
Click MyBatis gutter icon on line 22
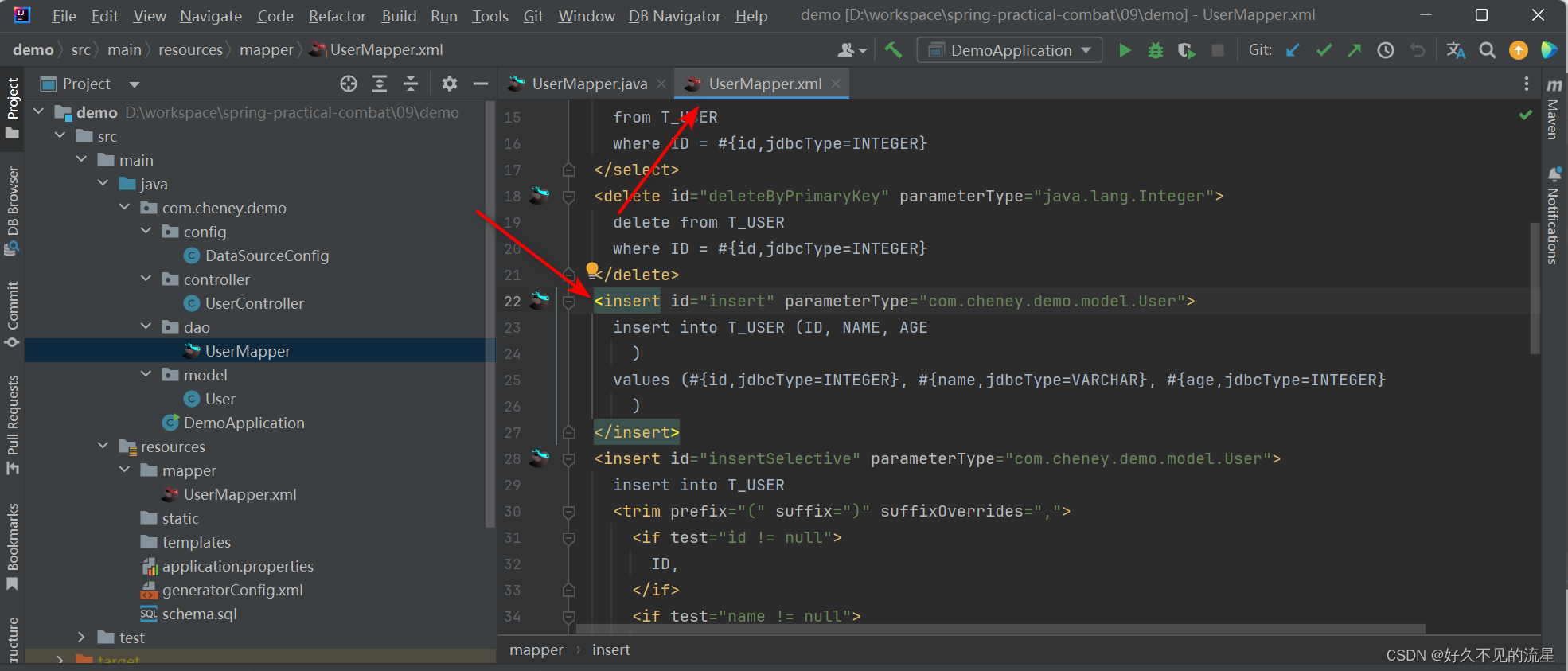tap(540, 300)
